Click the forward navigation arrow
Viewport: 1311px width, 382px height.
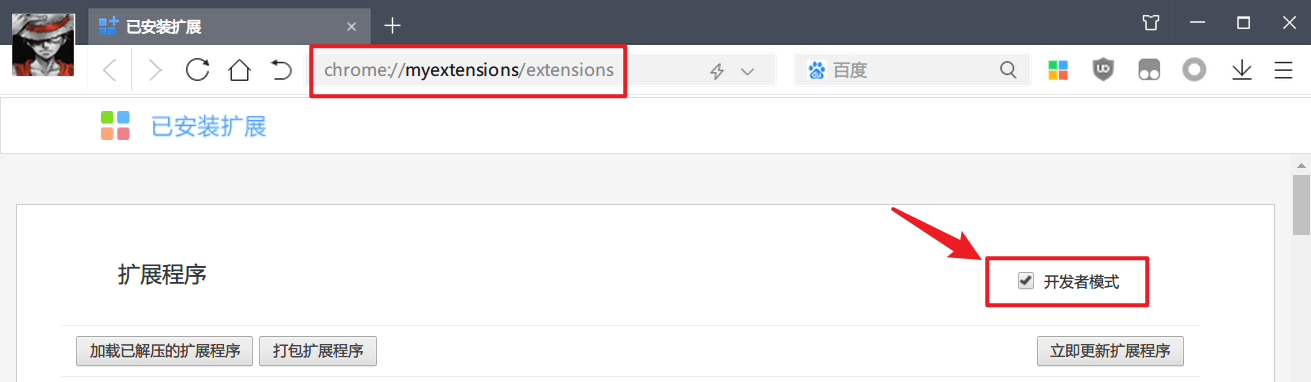click(x=155, y=70)
